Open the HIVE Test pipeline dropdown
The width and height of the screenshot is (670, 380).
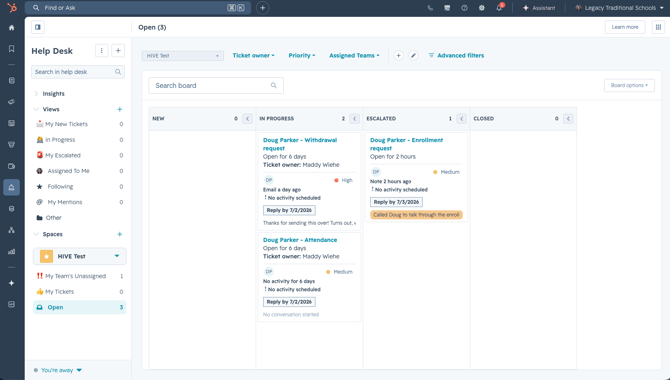point(182,56)
